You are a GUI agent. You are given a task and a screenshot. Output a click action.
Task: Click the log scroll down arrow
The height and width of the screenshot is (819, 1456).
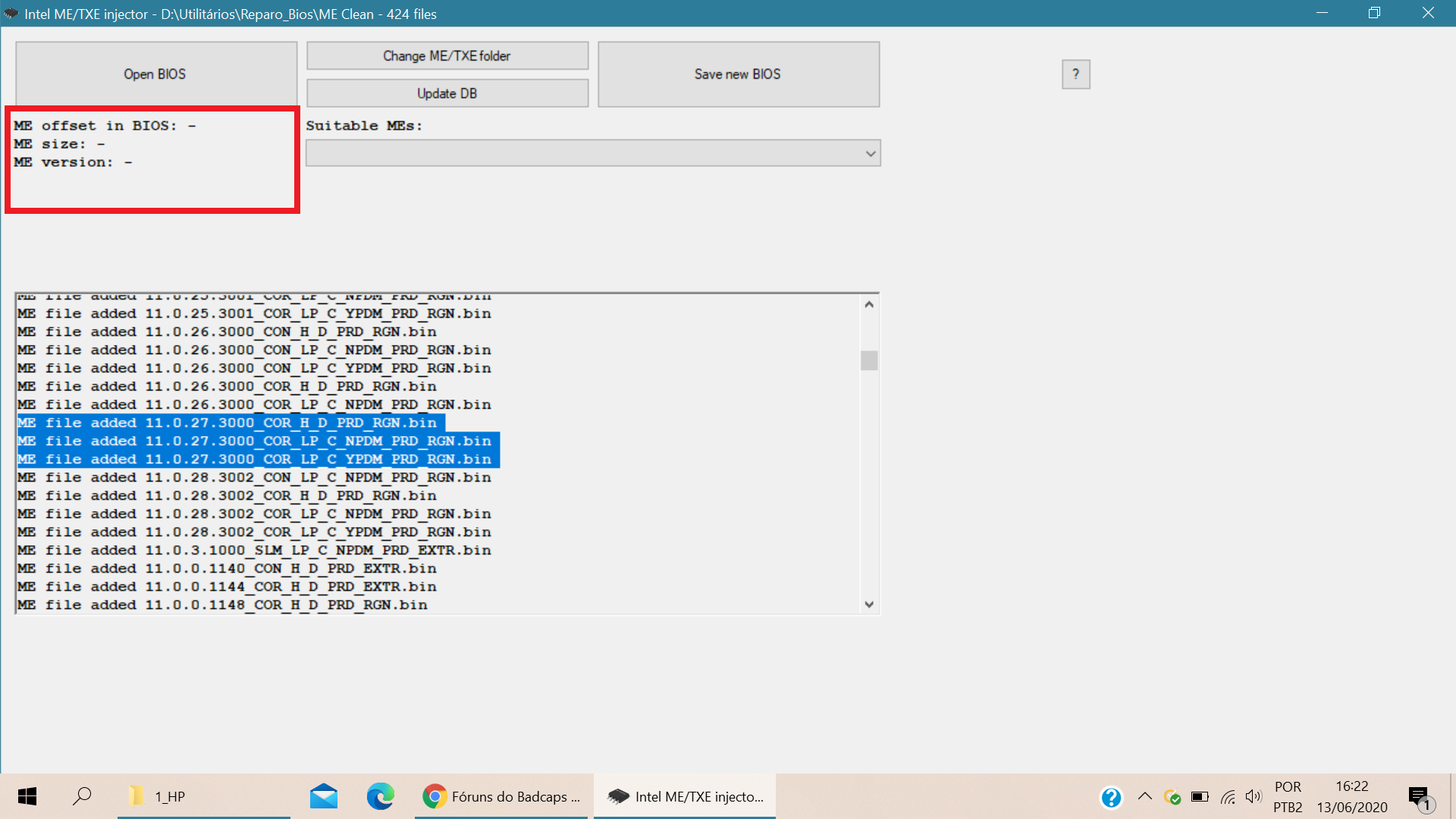(x=869, y=604)
